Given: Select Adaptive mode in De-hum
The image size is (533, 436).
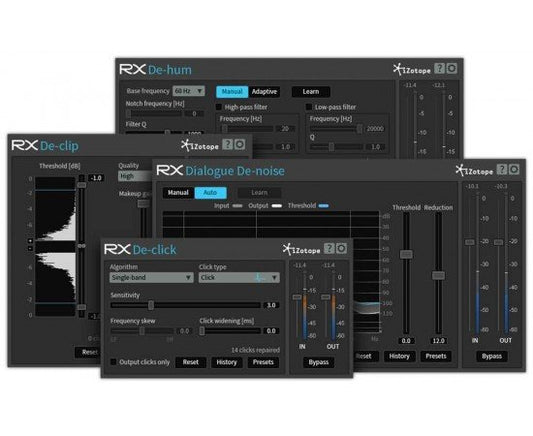Looking at the screenshot, I should click(x=264, y=92).
